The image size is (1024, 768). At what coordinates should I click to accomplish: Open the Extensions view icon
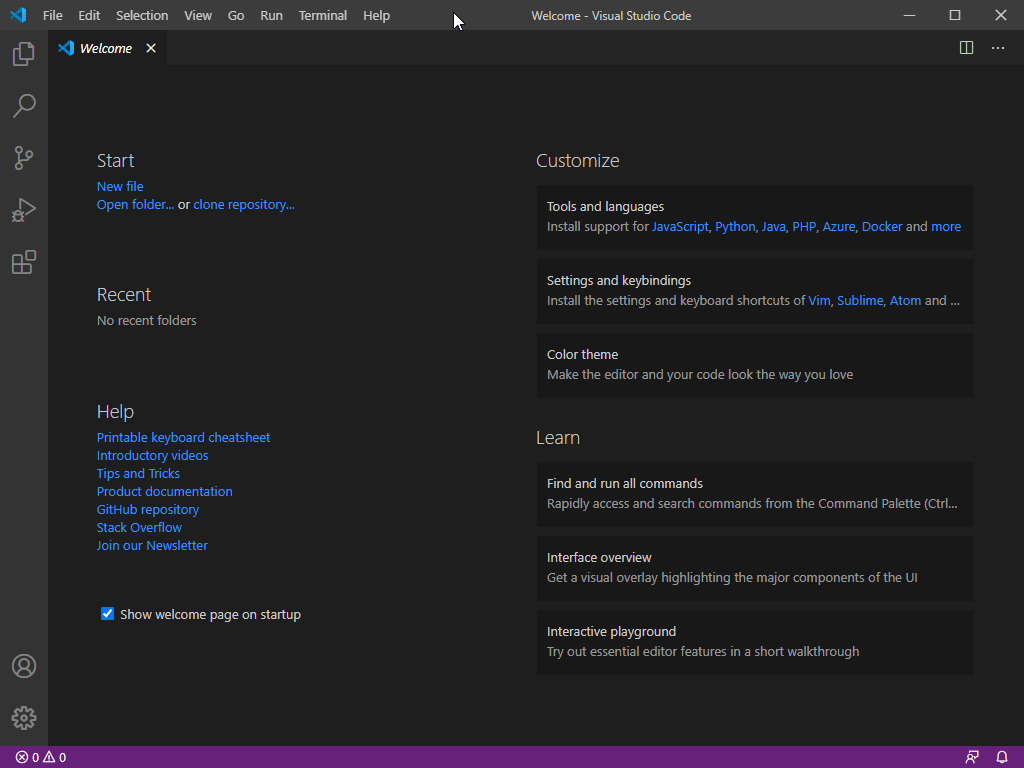click(x=24, y=262)
